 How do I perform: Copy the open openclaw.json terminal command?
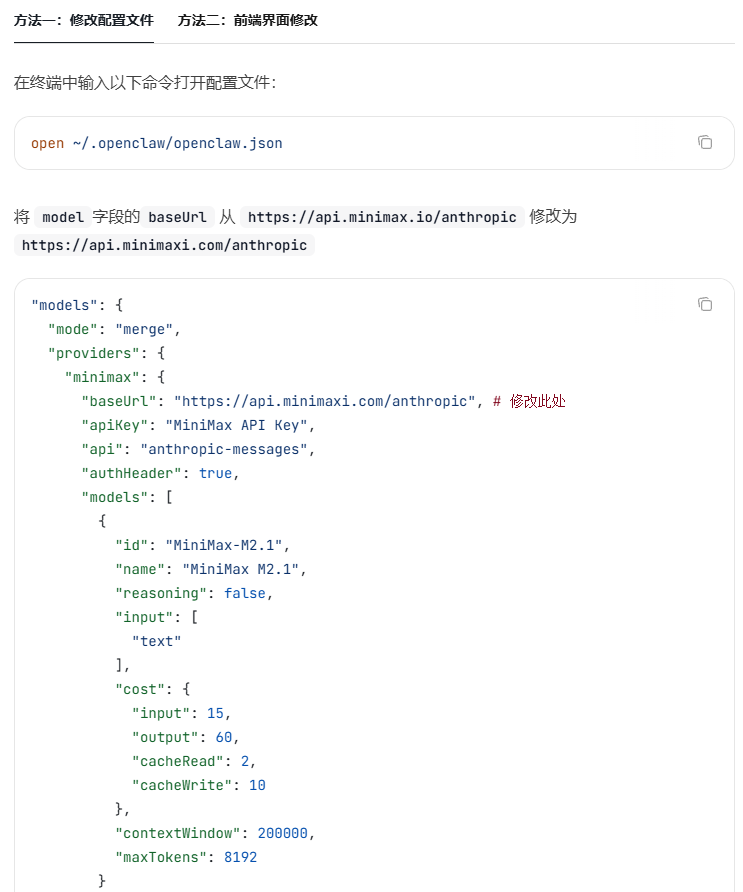705,142
